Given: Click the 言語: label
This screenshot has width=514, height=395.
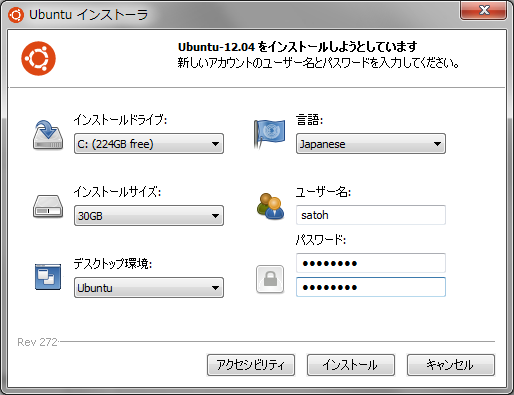Looking at the screenshot, I should (x=310, y=120).
